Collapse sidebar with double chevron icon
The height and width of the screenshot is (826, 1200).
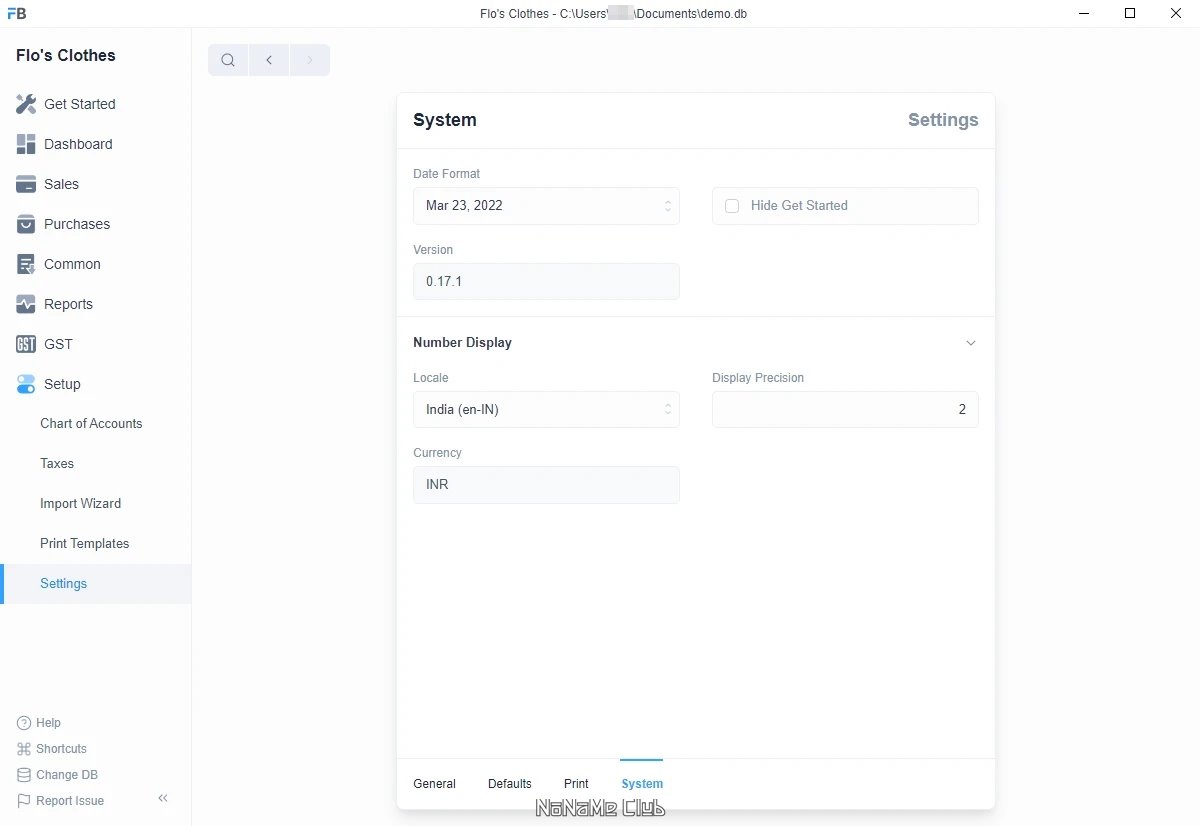(x=163, y=798)
